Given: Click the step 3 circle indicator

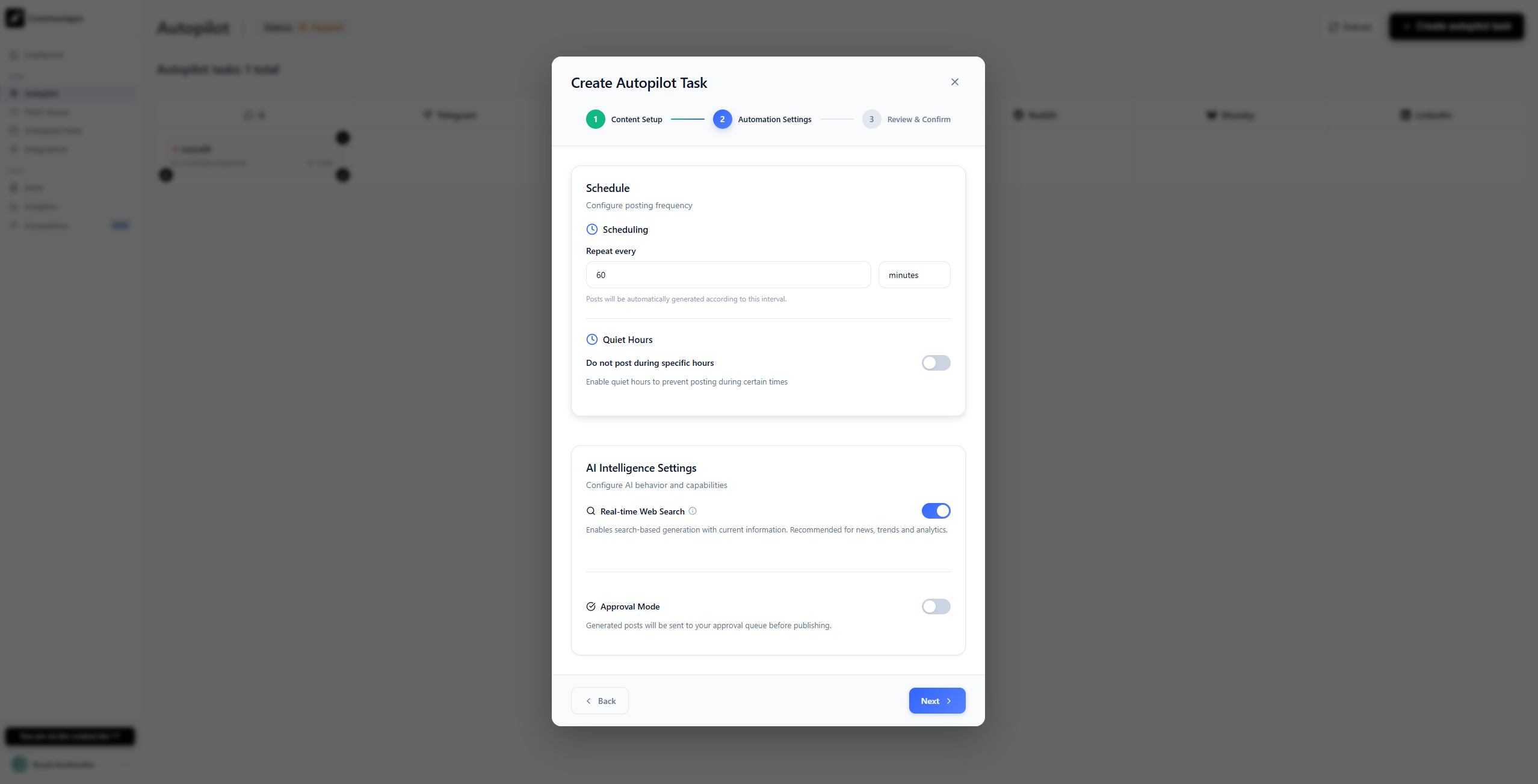Looking at the screenshot, I should (x=871, y=119).
